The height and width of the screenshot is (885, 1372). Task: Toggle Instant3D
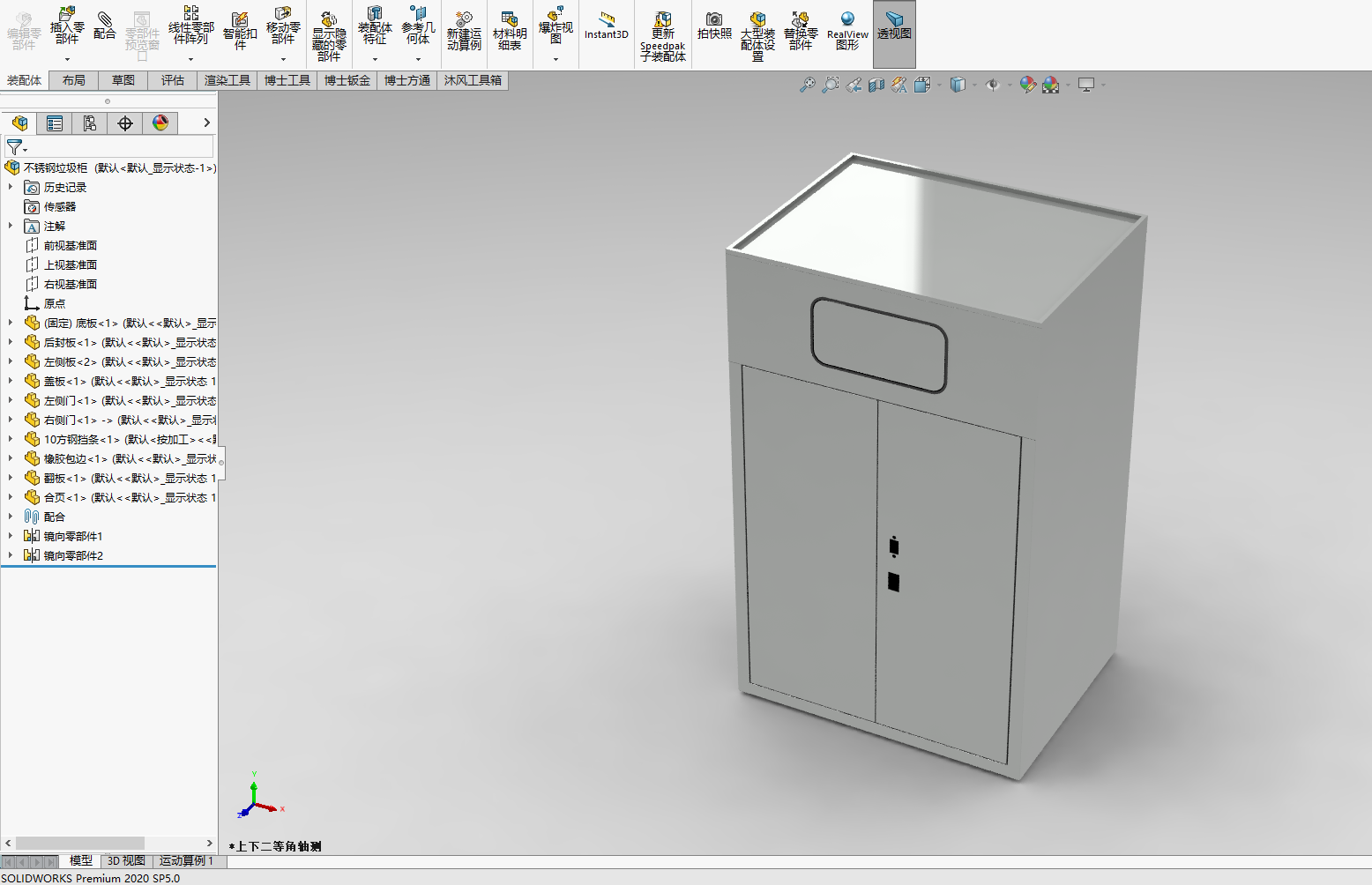[607, 26]
